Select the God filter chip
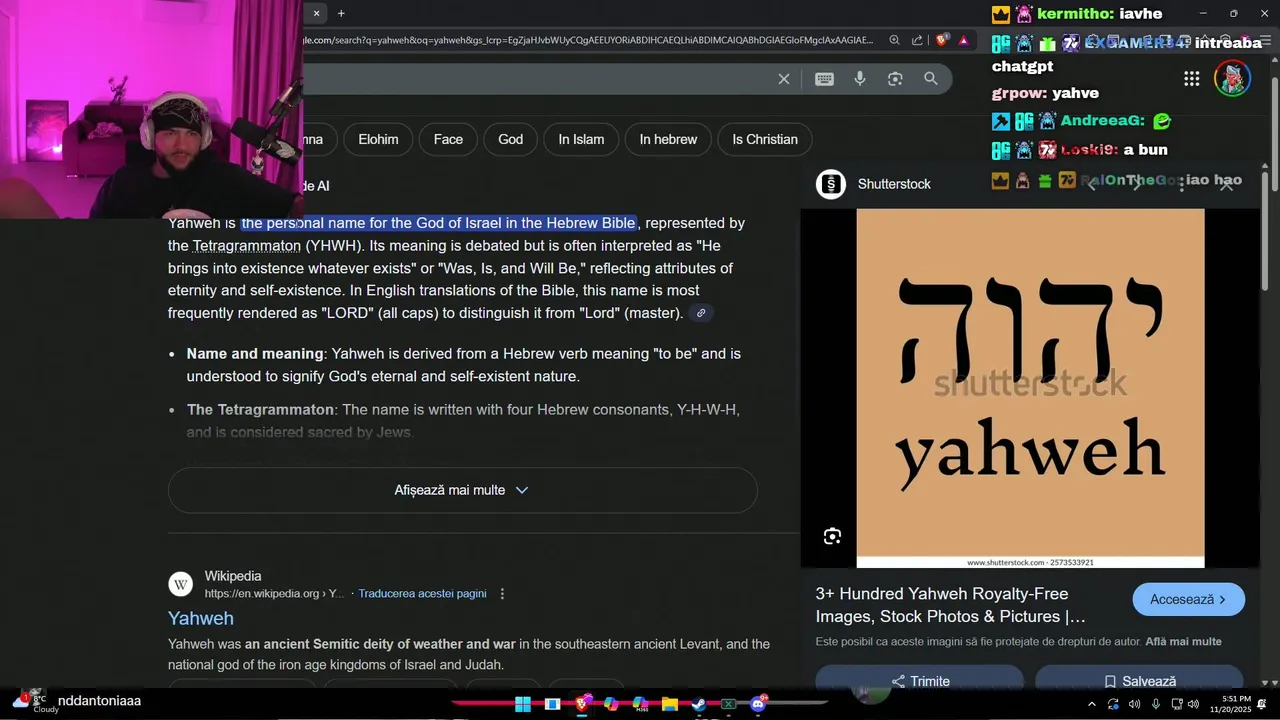Image resolution: width=1280 pixels, height=720 pixels. click(510, 139)
